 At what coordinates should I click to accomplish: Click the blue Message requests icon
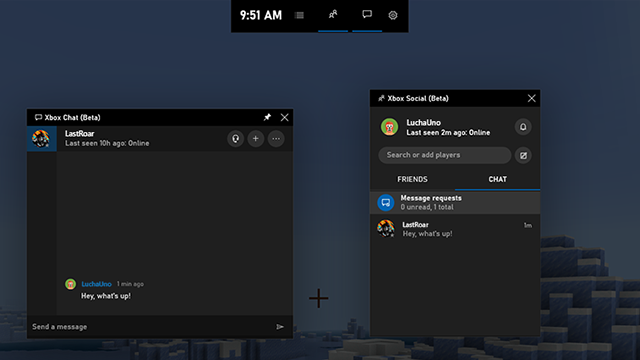click(386, 202)
